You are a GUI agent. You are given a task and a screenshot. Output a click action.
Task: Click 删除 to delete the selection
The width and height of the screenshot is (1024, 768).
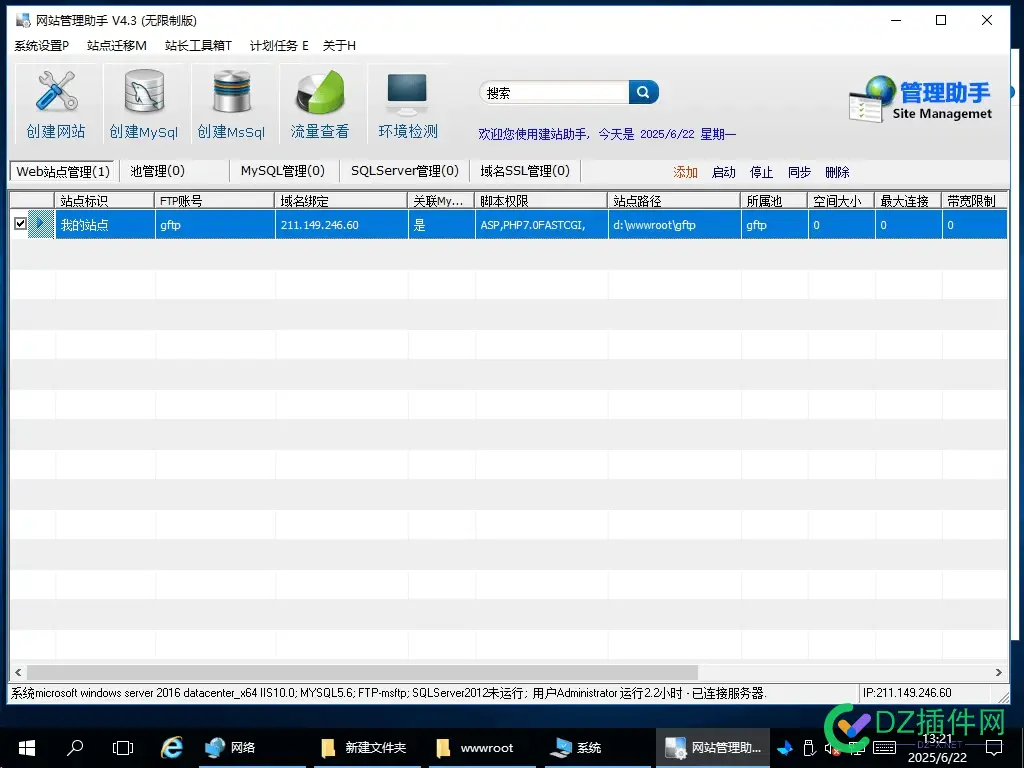[x=837, y=172]
